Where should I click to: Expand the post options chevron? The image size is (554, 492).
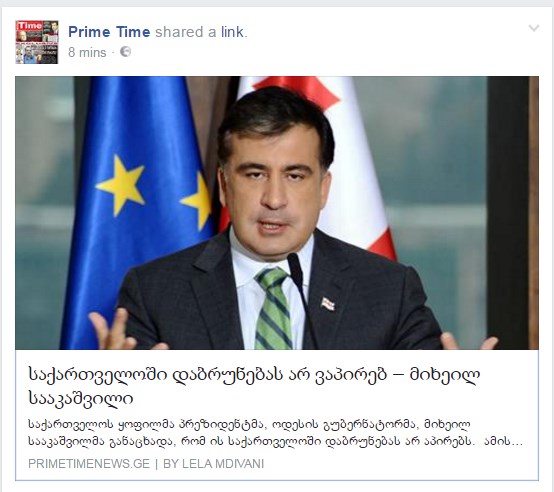pos(534,28)
